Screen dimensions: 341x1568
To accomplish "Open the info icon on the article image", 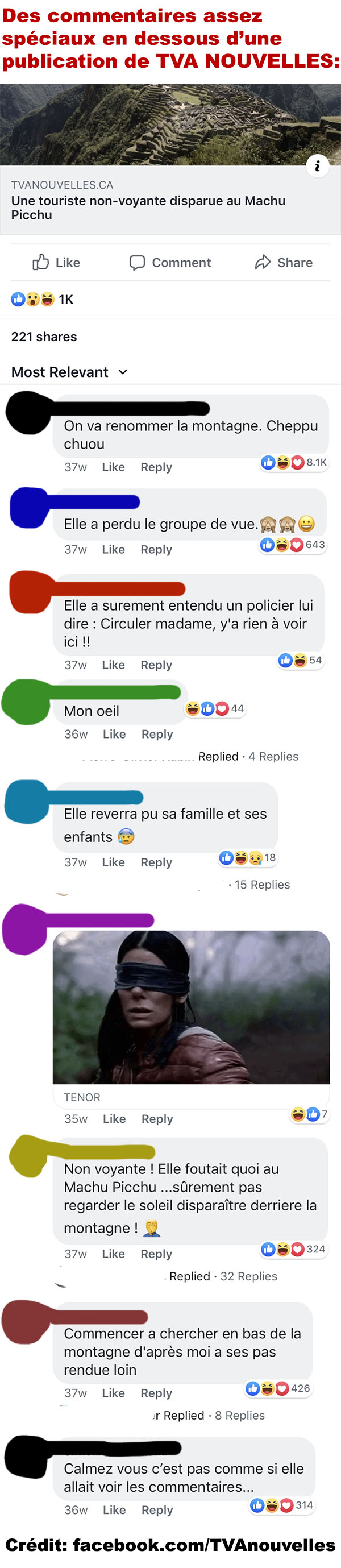I will coord(317,165).
